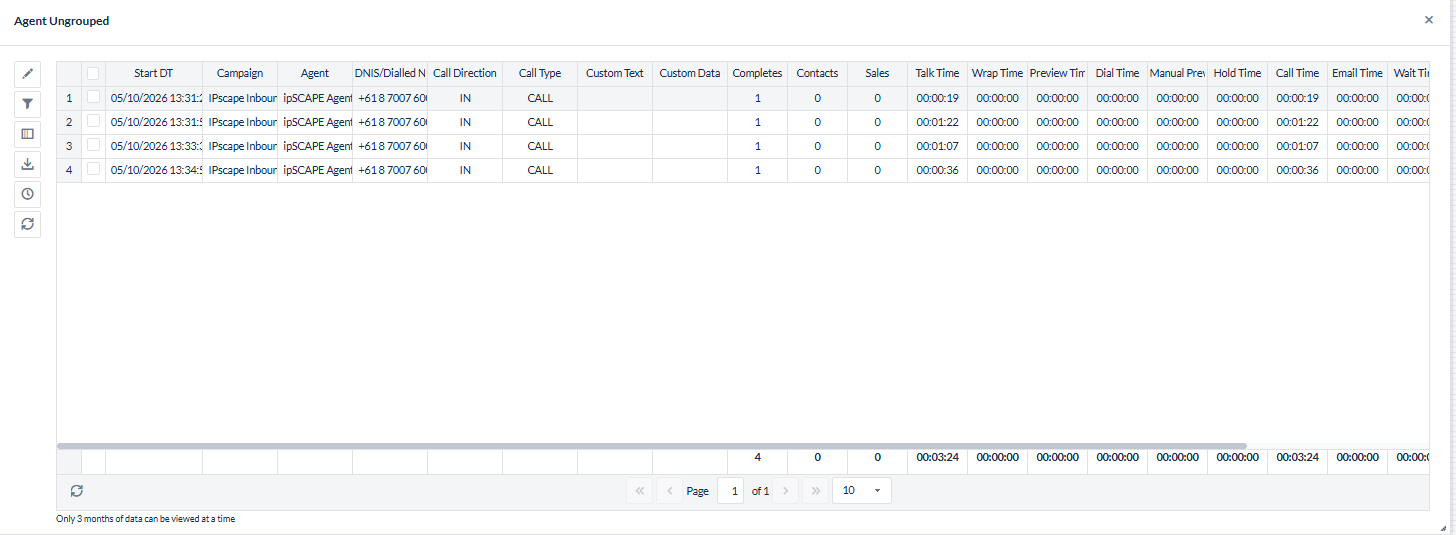Check the checkbox for row 3
The width and height of the screenshot is (1456, 535).
click(x=93, y=145)
